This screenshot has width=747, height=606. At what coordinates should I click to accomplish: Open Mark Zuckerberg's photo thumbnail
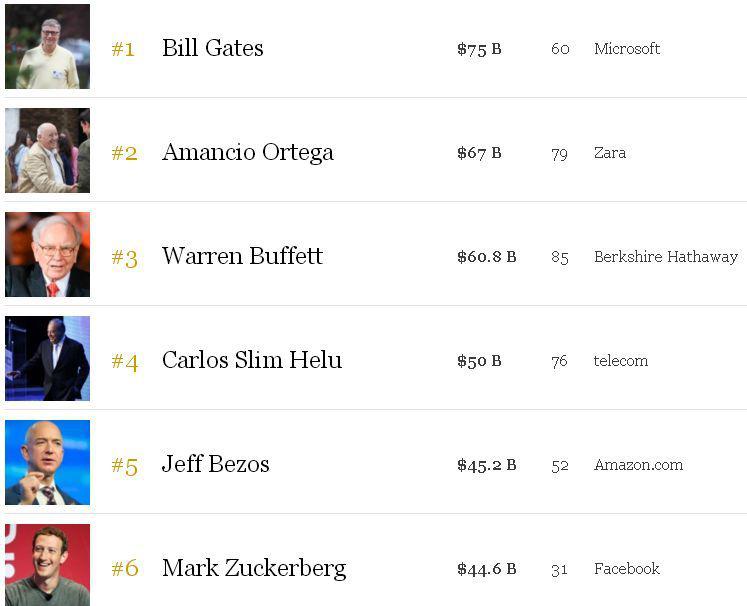coord(47,565)
